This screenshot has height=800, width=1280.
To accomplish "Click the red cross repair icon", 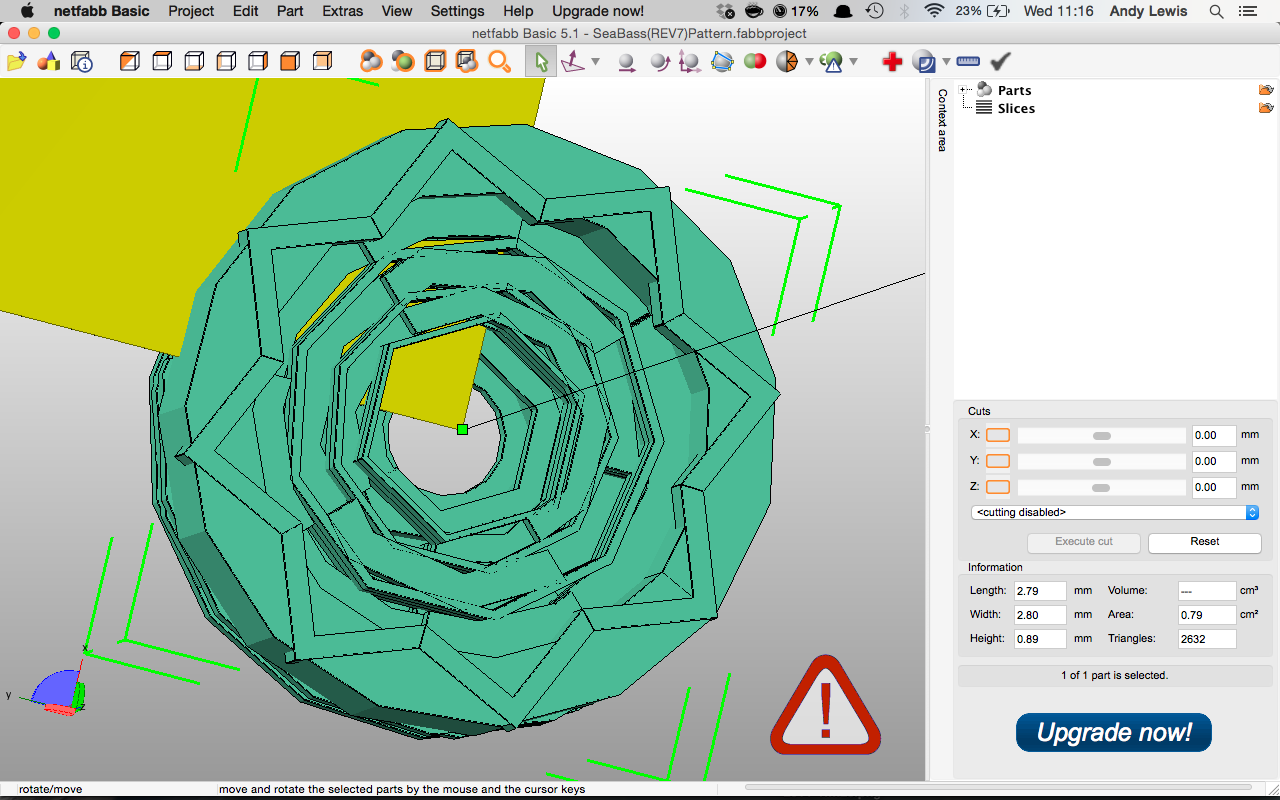I will coord(892,62).
